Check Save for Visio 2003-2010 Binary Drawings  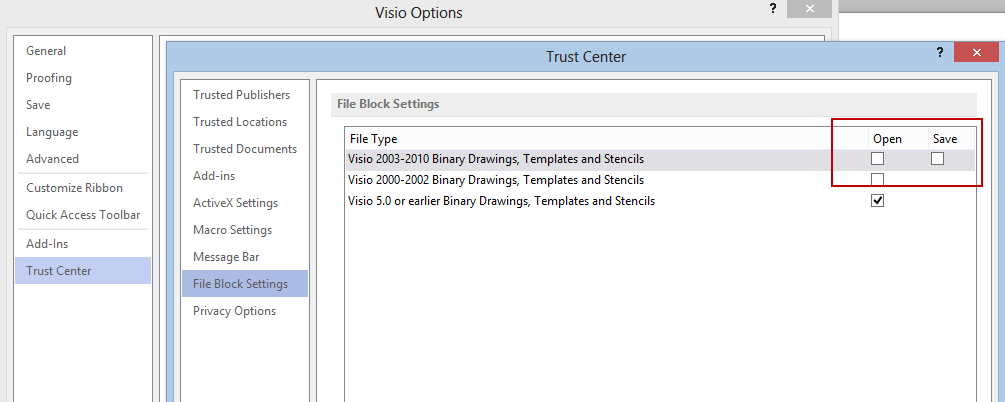point(937,158)
